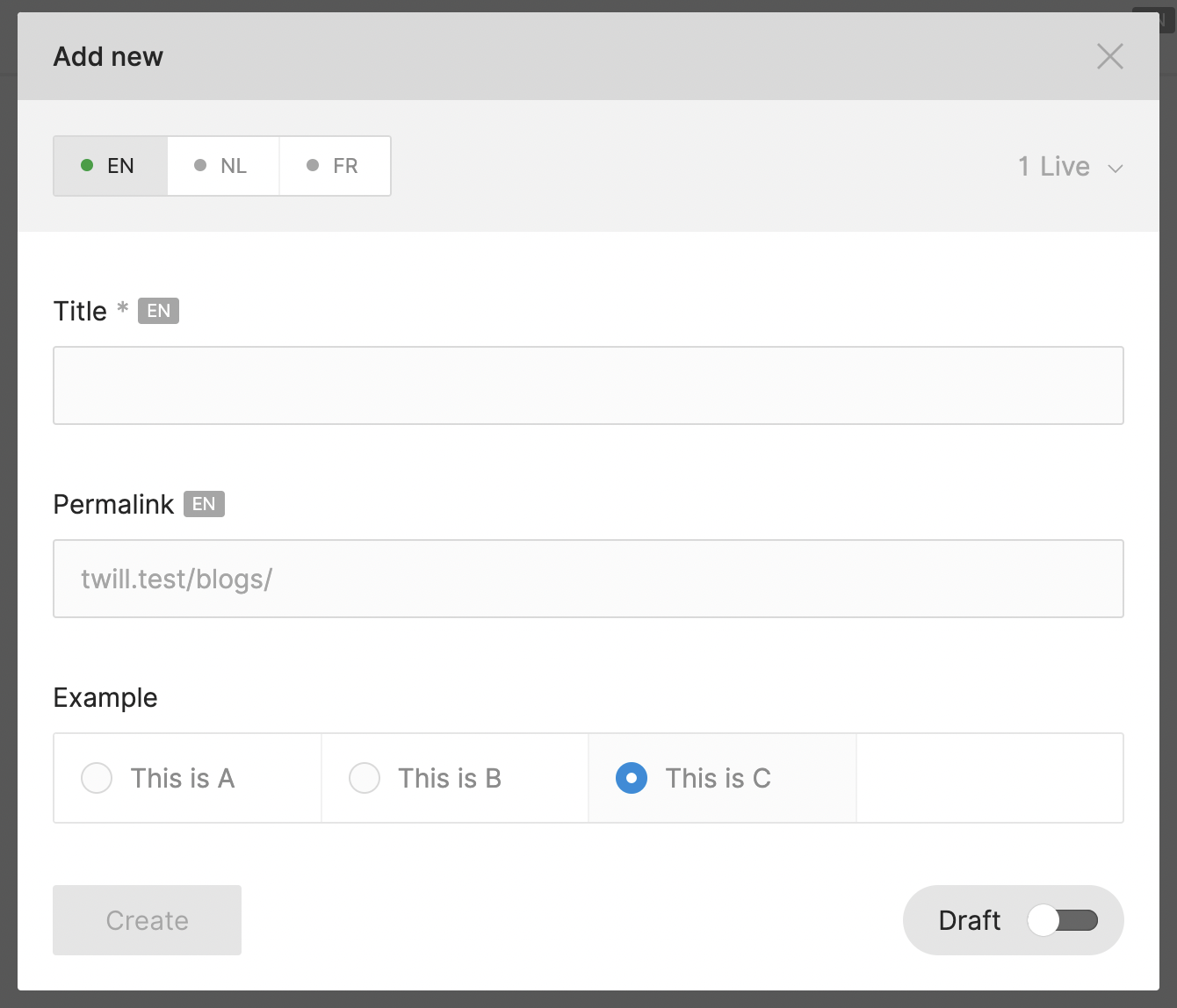The height and width of the screenshot is (1008, 1177).
Task: Close the Add new dialog
Action: coord(1110,56)
